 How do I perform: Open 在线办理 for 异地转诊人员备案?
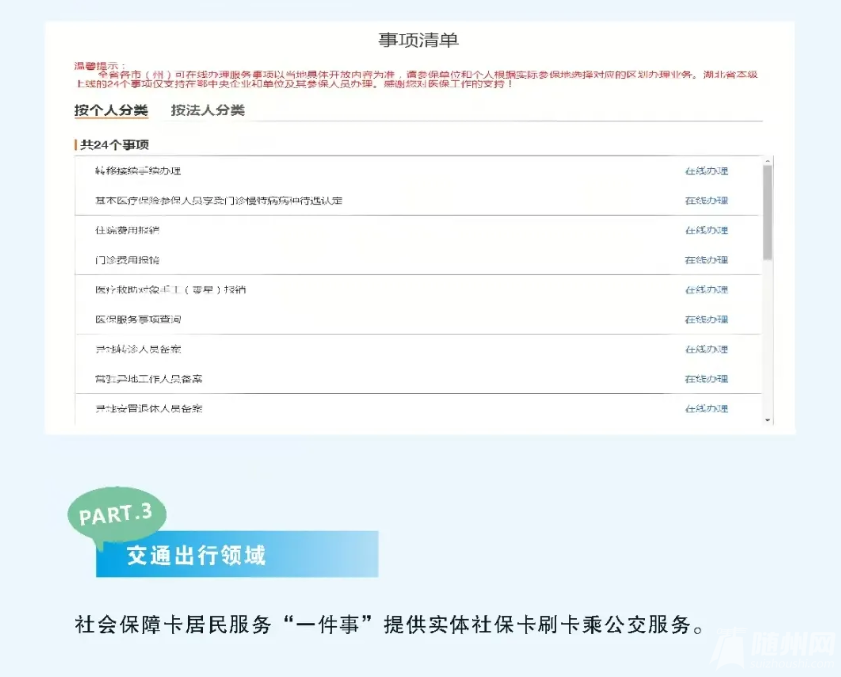(x=706, y=349)
